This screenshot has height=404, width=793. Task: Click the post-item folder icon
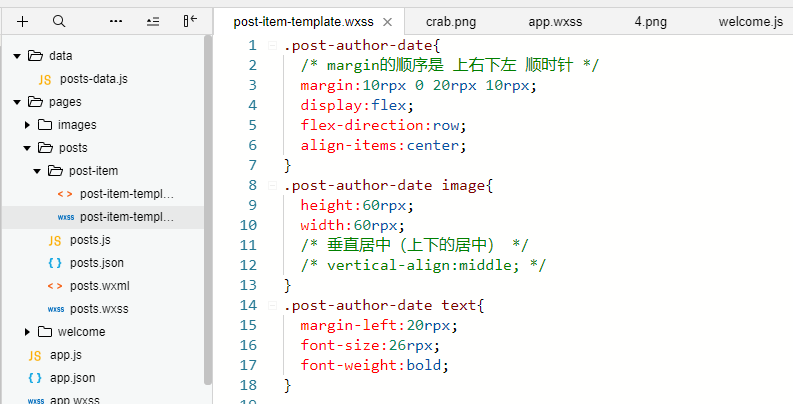pyautogui.click(x=56, y=171)
